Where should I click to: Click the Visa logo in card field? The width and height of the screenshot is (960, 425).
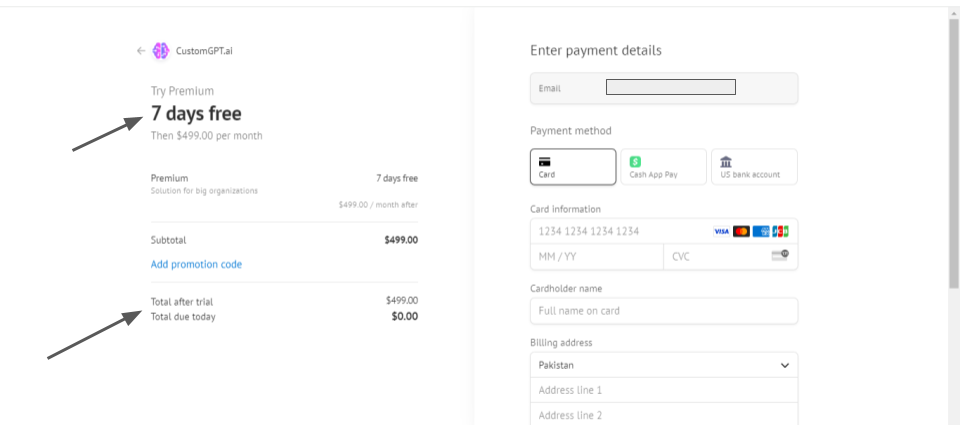click(721, 231)
